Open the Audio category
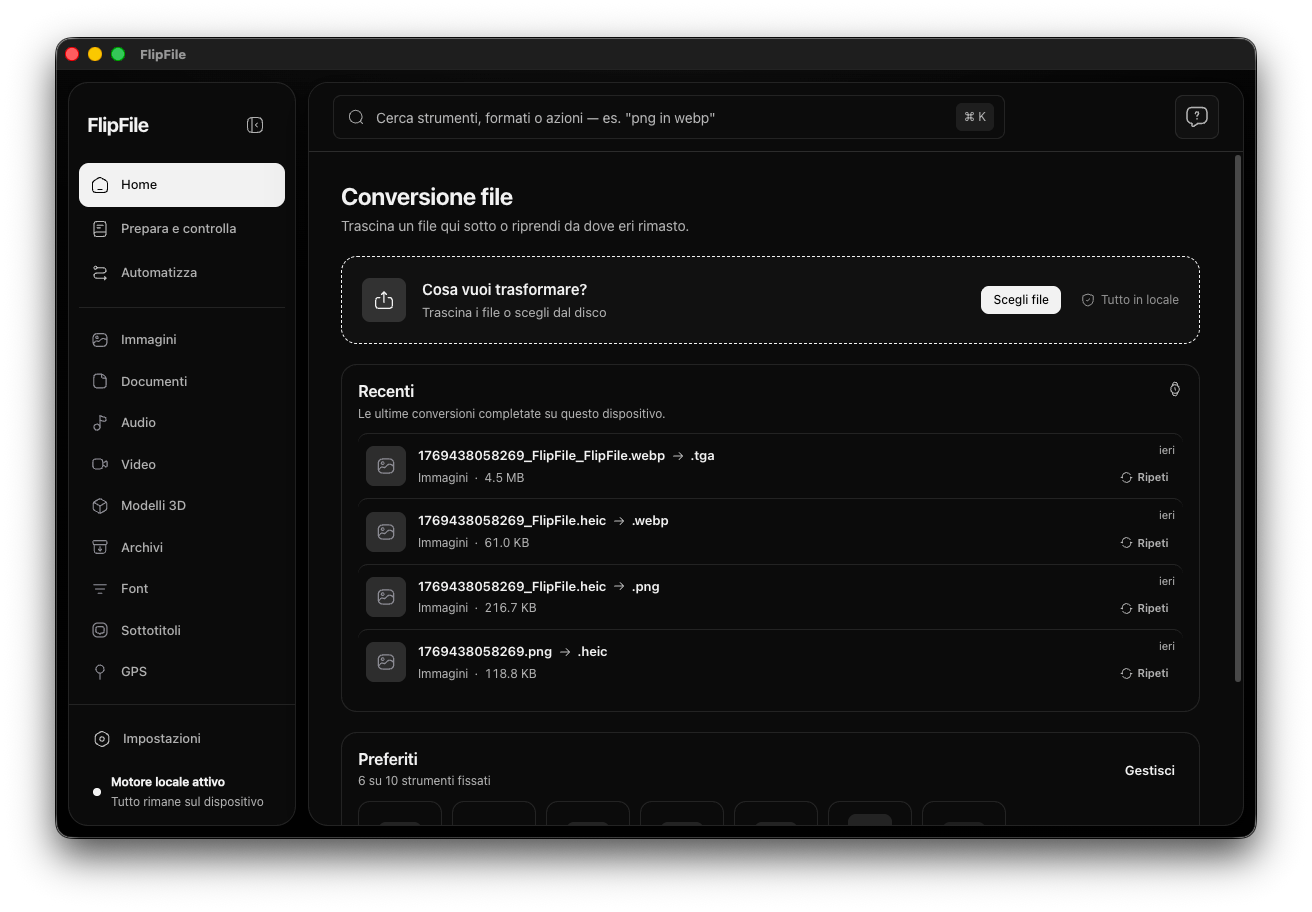 tap(182, 423)
